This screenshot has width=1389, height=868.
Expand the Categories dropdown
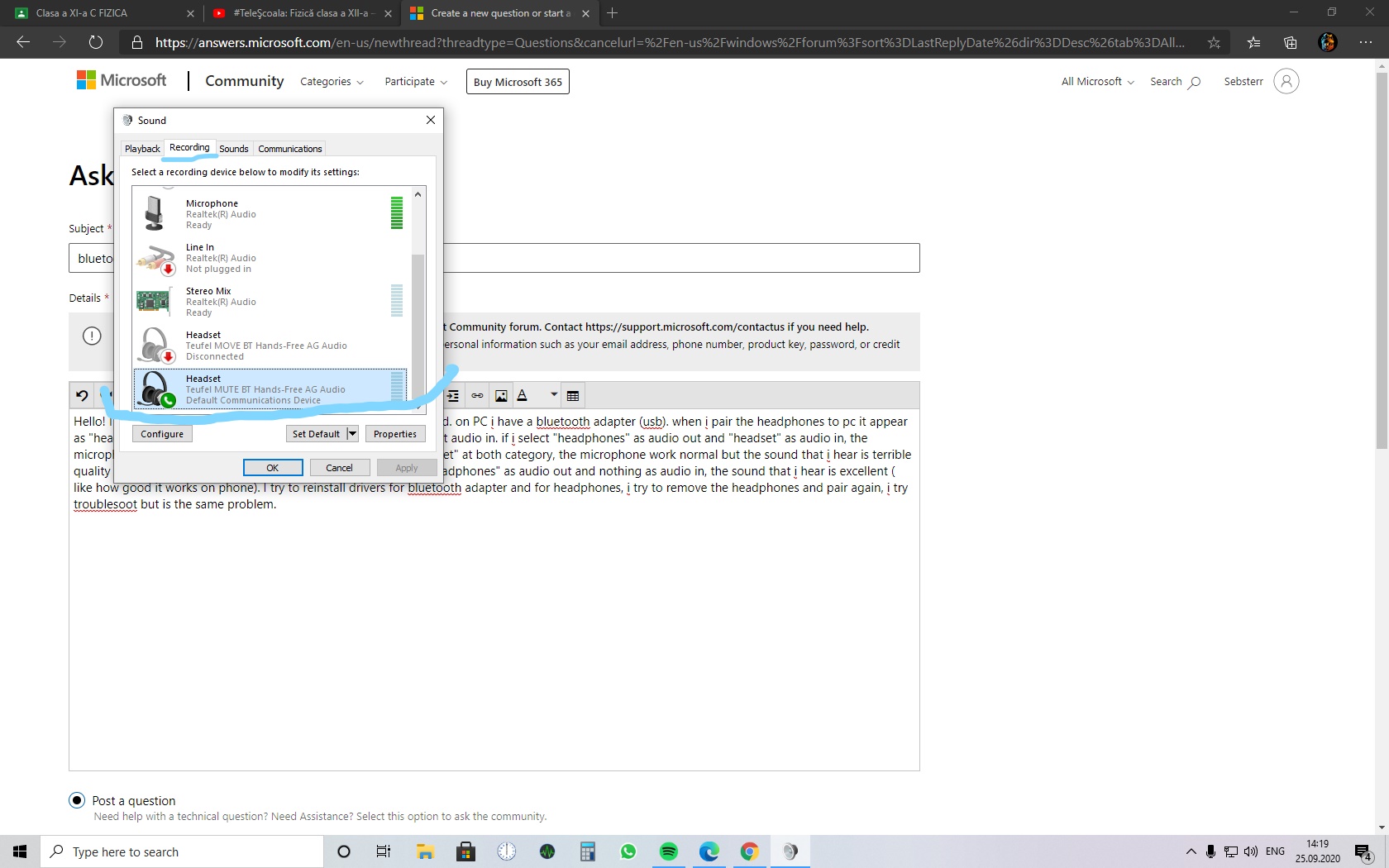(332, 82)
